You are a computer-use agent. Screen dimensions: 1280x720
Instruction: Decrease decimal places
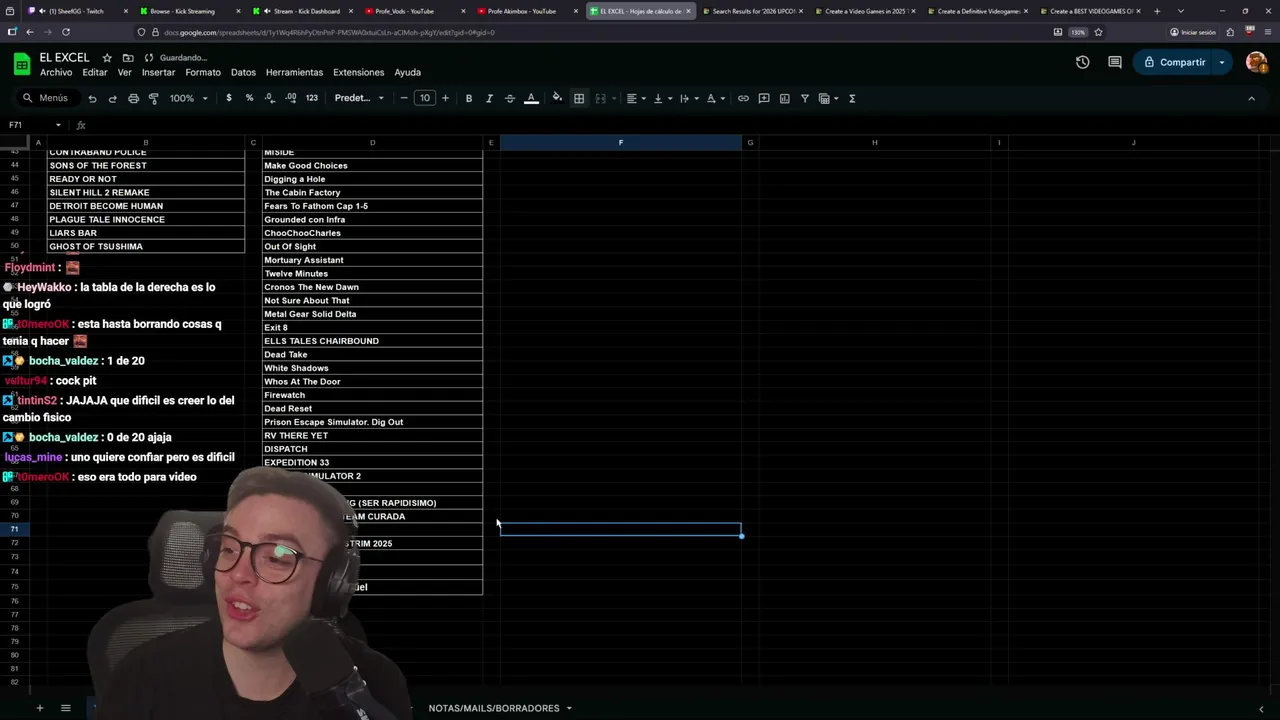(x=269, y=98)
